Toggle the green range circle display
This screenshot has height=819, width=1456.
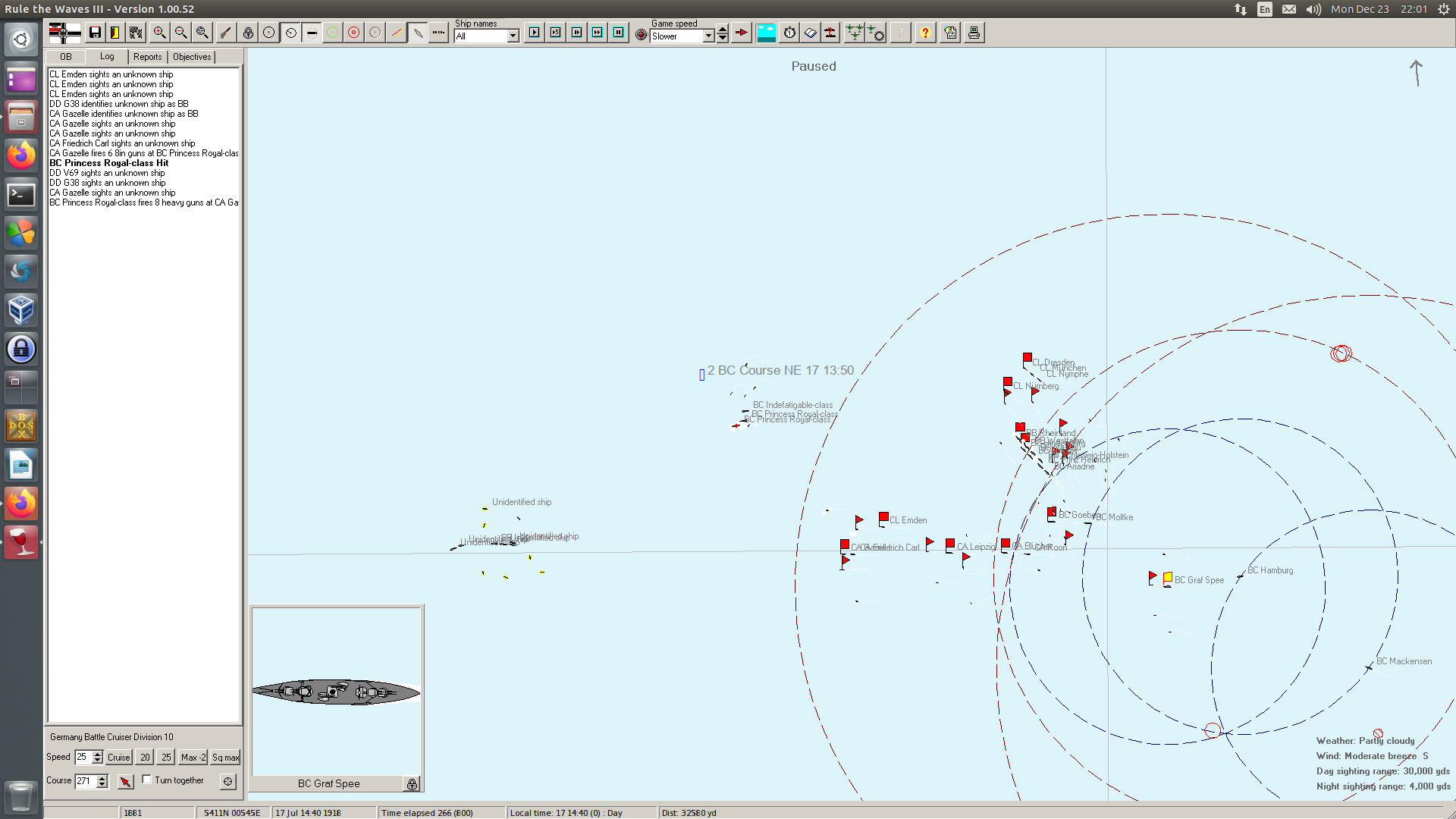(x=332, y=33)
